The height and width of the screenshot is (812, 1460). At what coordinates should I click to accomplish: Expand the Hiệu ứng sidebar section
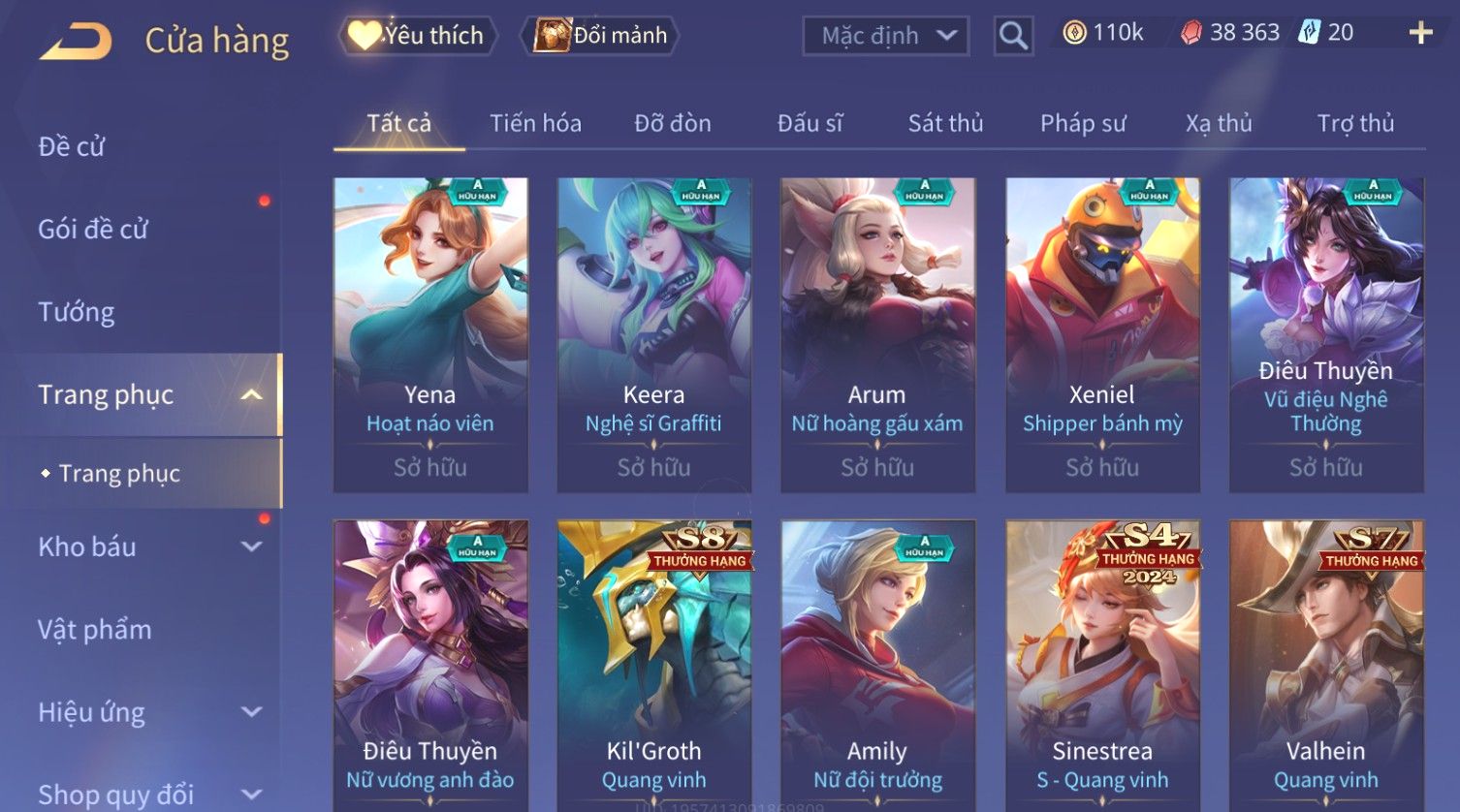point(251,712)
